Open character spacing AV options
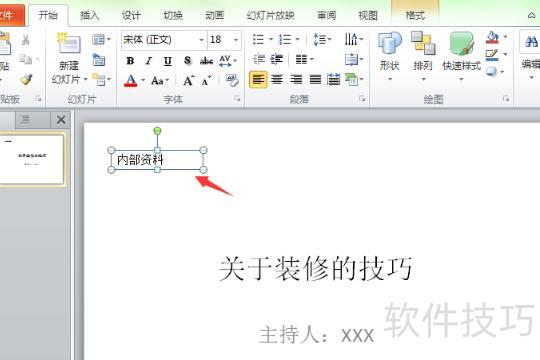This screenshot has height=360, width=540. (225, 61)
